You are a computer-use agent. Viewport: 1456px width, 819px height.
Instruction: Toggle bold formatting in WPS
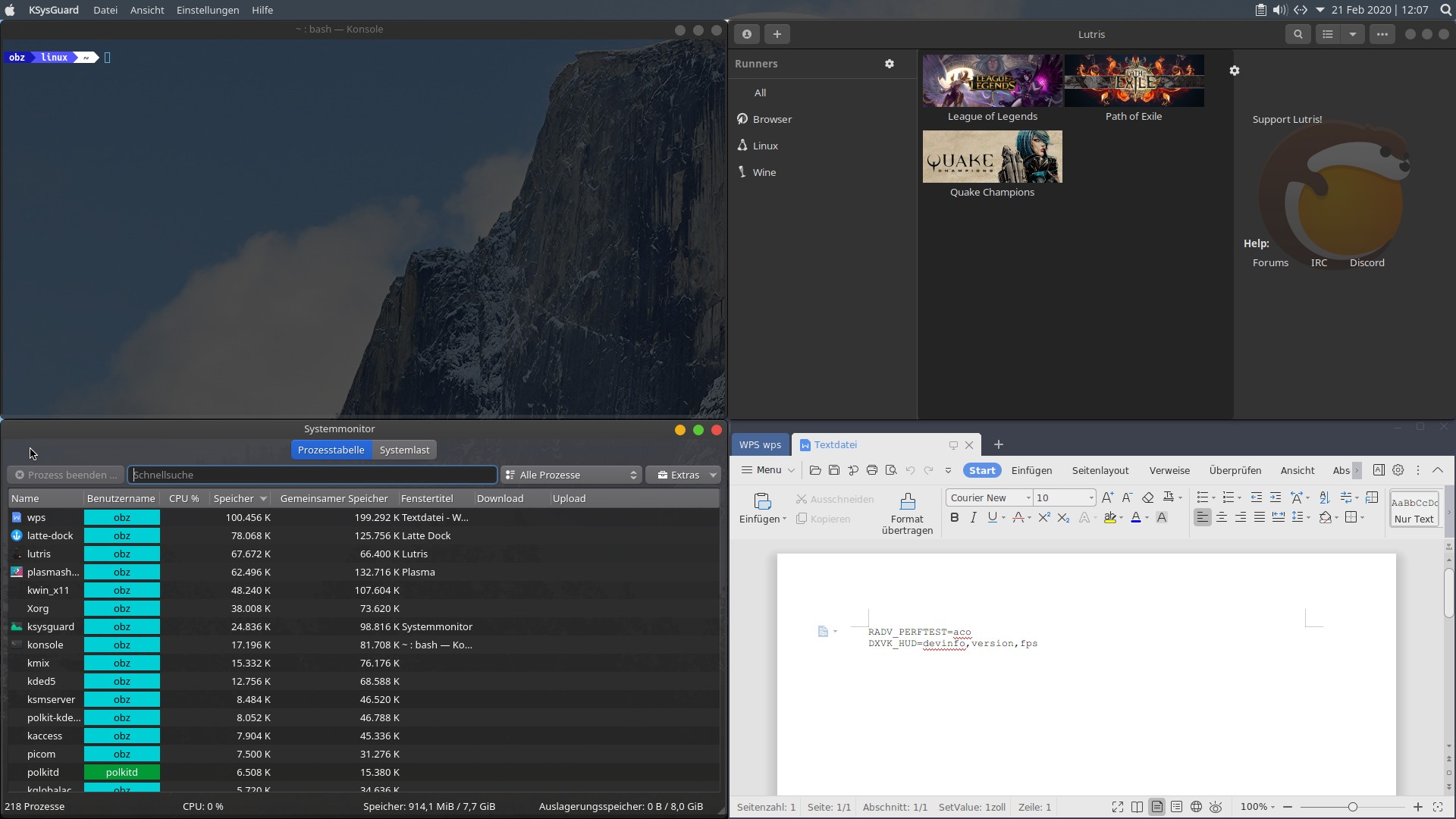point(954,518)
